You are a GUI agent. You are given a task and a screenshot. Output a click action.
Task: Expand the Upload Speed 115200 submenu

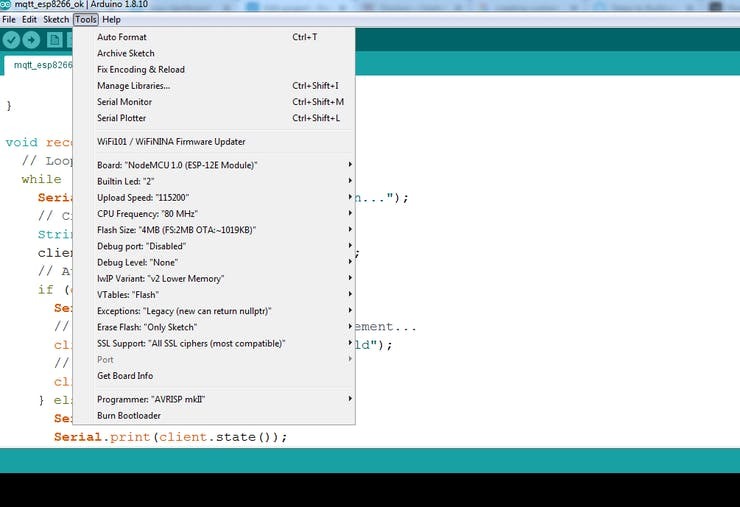pos(213,197)
